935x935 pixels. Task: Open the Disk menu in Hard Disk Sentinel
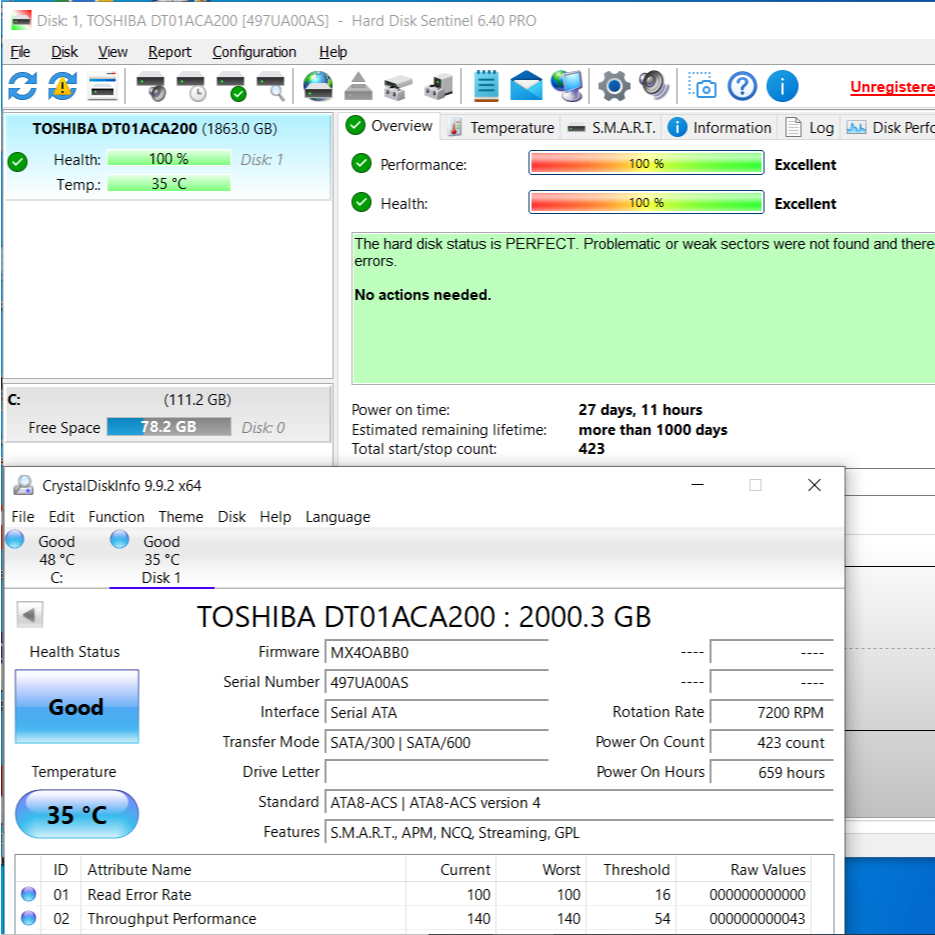pyautogui.click(x=64, y=52)
